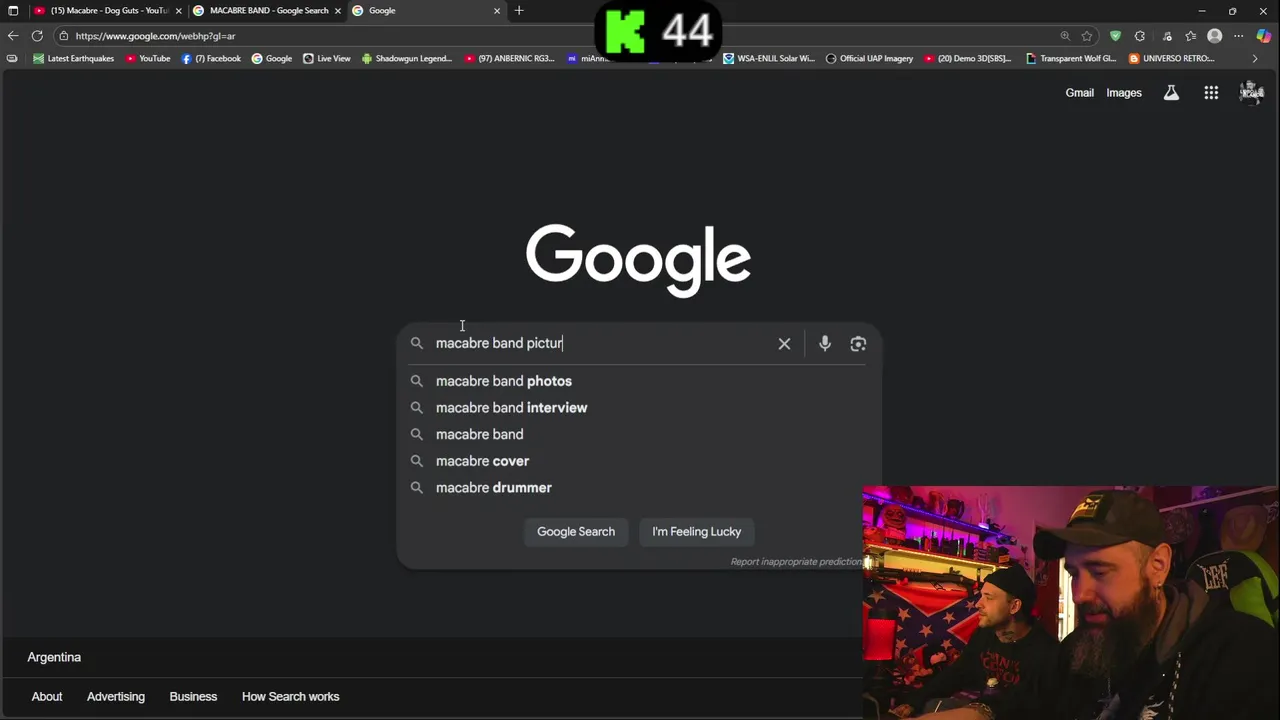The width and height of the screenshot is (1280, 720).
Task: Open the Live View bookmark
Action: coord(327,58)
